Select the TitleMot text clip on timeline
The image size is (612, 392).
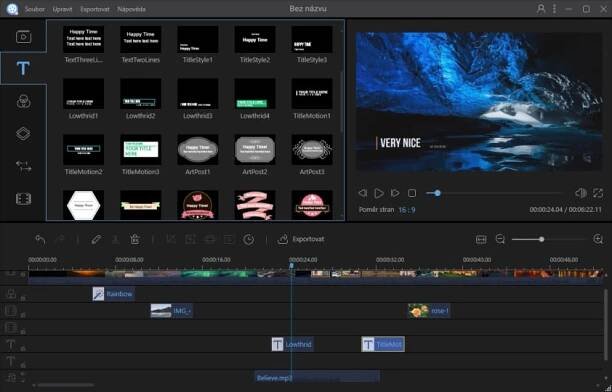(383, 344)
